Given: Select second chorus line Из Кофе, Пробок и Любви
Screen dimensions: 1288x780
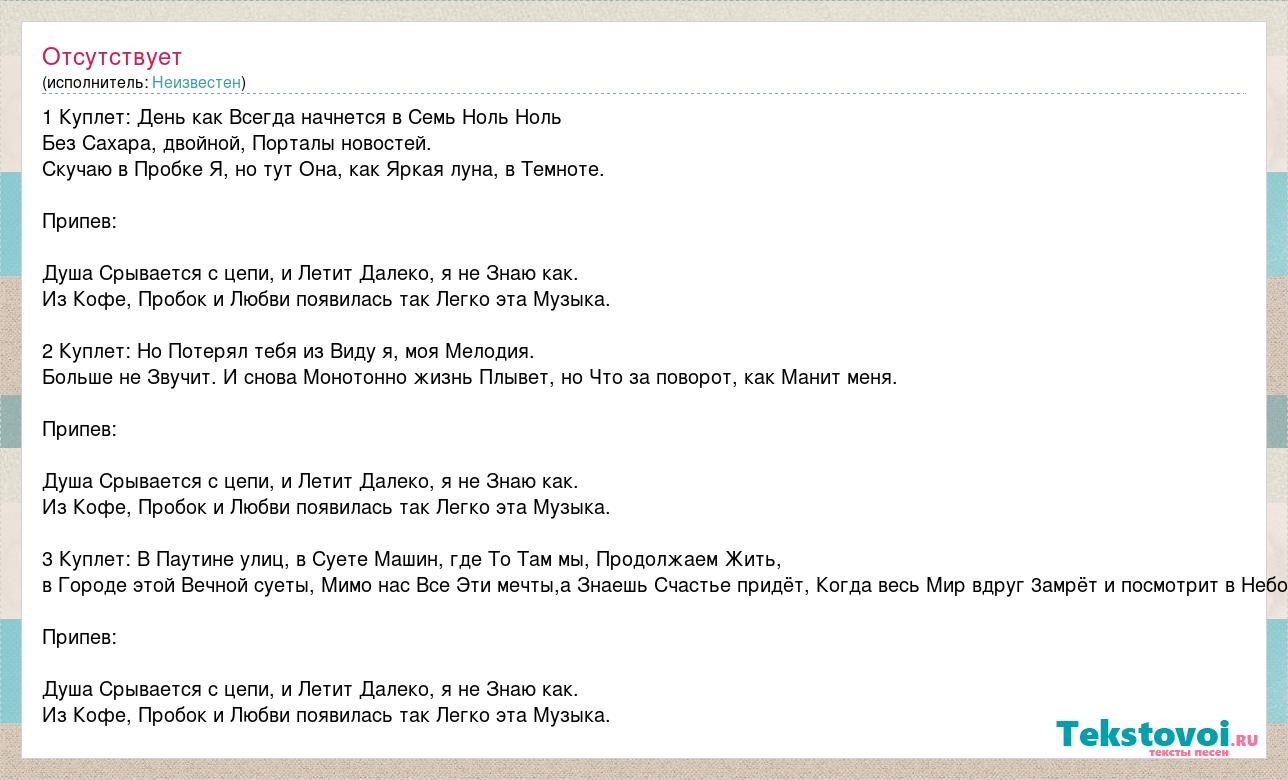Looking at the screenshot, I should pyautogui.click(x=326, y=507).
